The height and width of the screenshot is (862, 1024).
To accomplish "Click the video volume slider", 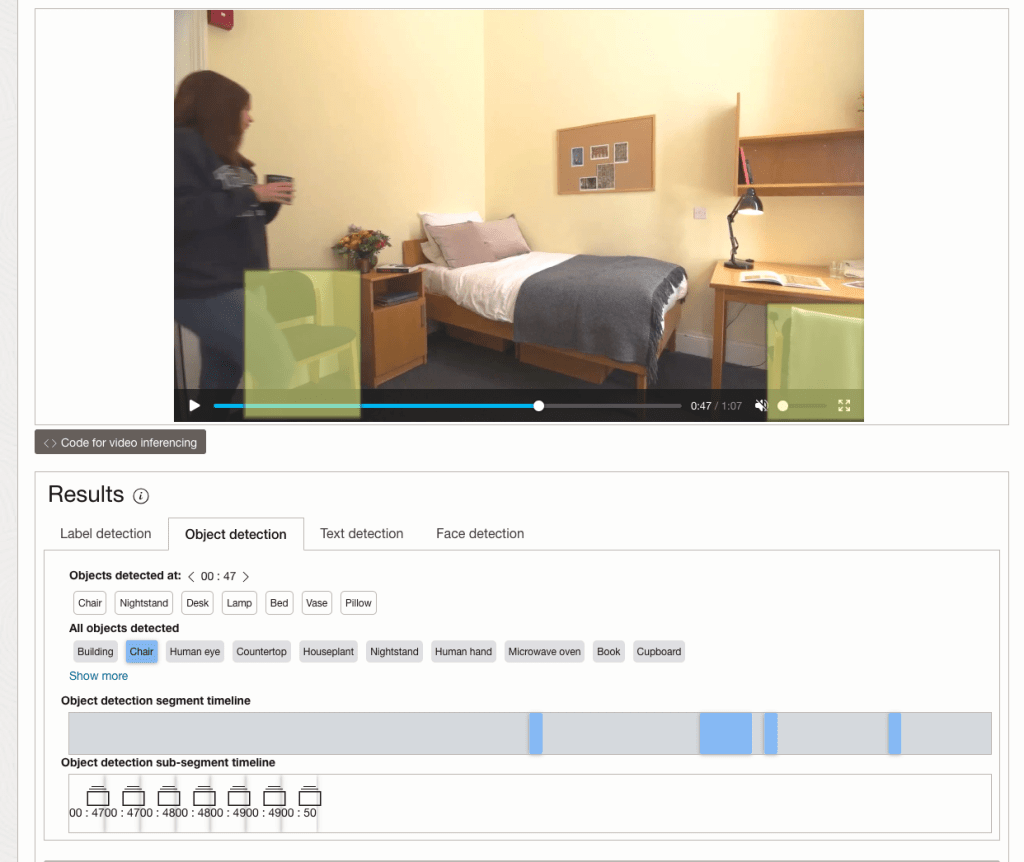I will [803, 406].
